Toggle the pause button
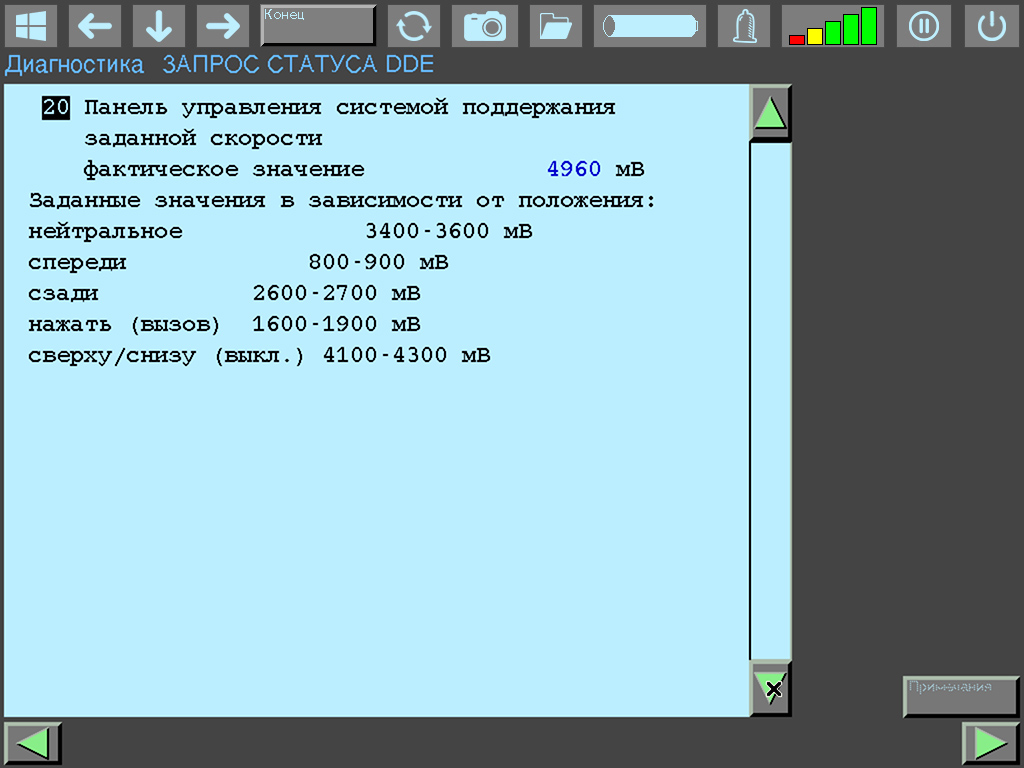The width and height of the screenshot is (1024, 768). coord(923,26)
